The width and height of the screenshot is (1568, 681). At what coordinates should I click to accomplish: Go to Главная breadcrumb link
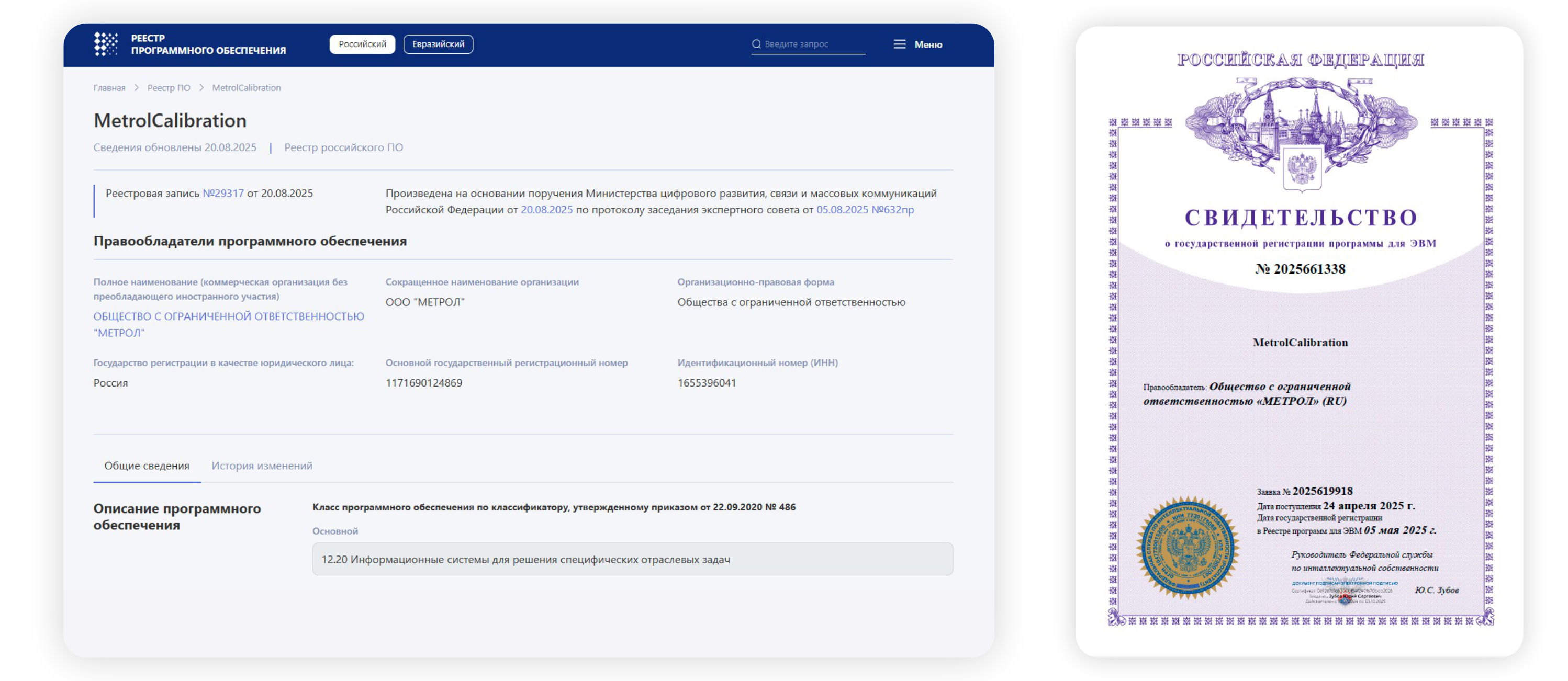(109, 88)
